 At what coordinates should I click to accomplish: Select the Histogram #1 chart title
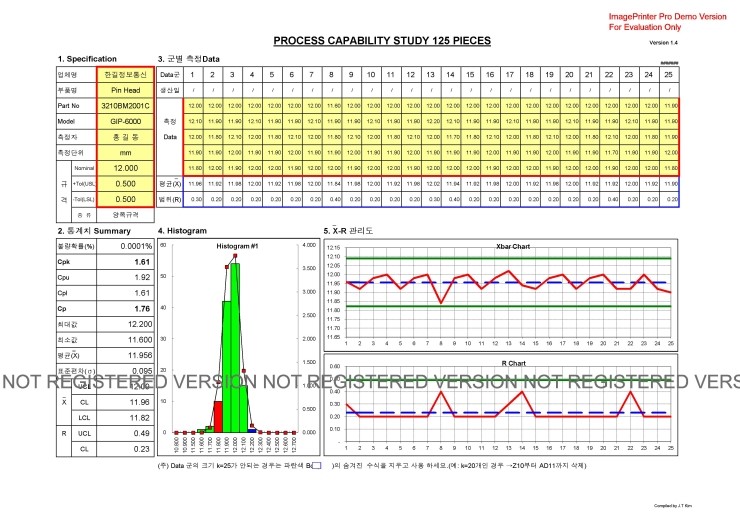(x=237, y=246)
